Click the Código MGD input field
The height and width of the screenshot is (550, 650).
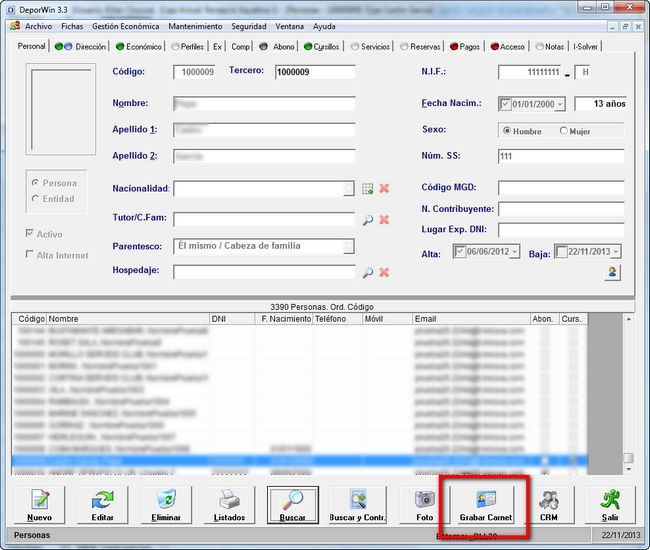tap(561, 188)
